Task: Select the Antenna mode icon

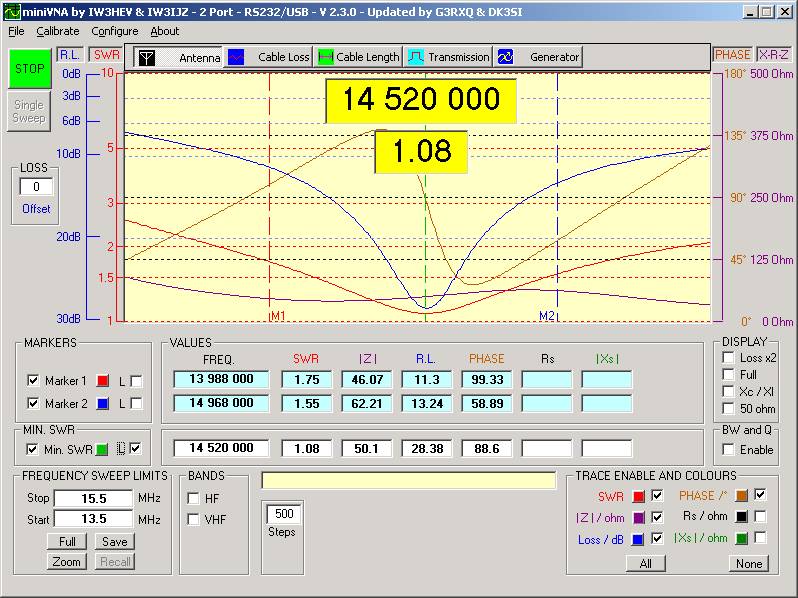Action: click(x=147, y=57)
